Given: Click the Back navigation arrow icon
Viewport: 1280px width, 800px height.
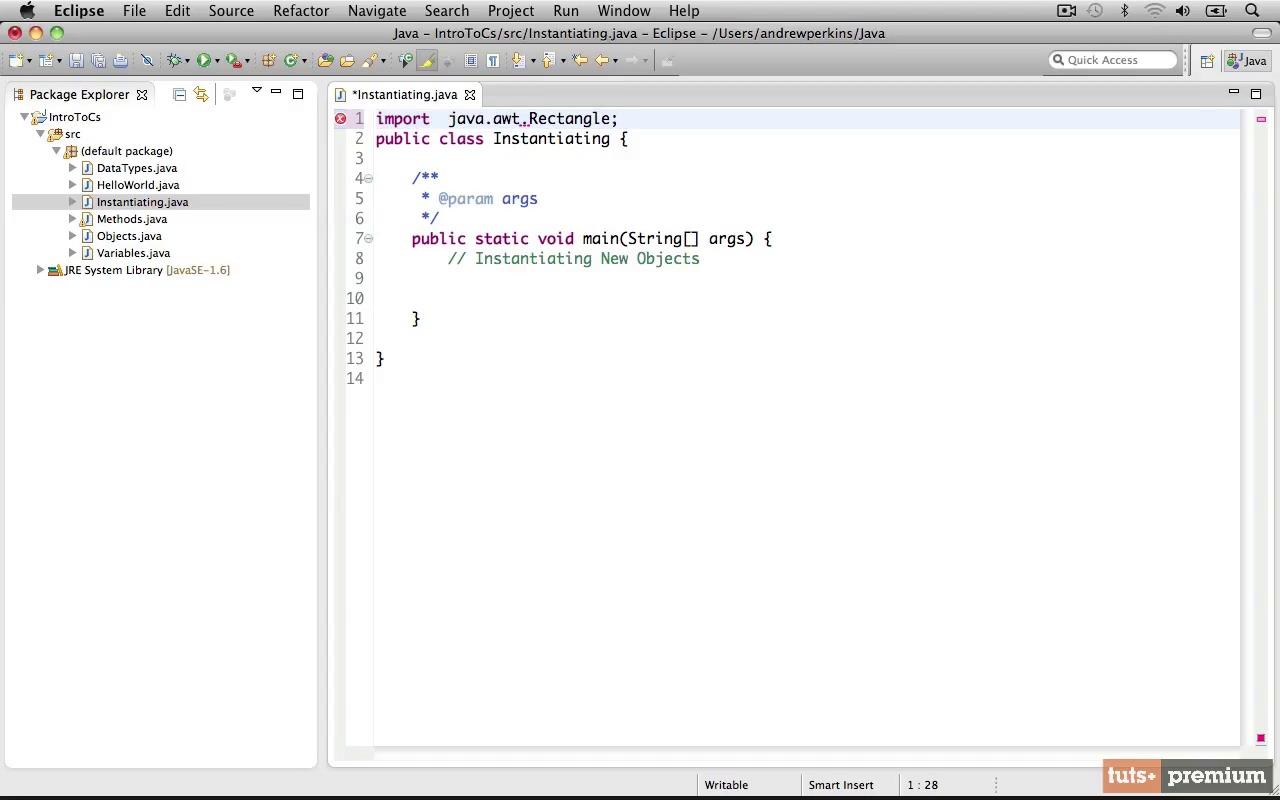Looking at the screenshot, I should tap(602, 61).
